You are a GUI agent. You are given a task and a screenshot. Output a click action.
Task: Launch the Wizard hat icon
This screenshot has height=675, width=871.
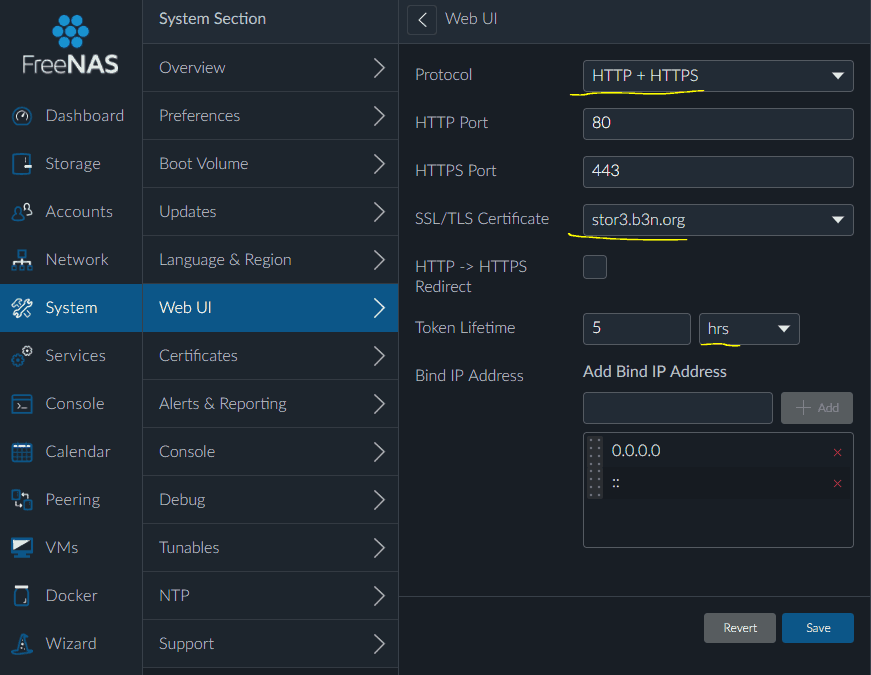pos(22,644)
